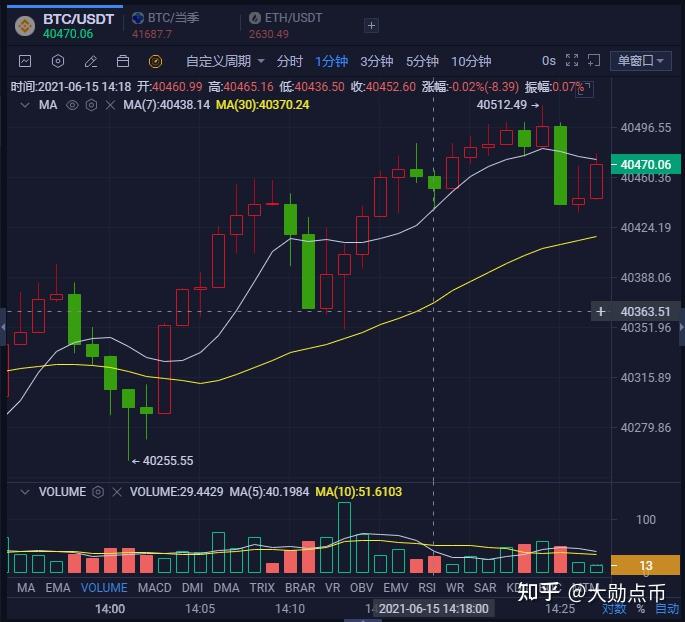Click the MA(10):51.6103 volume label
Viewport: 685px width, 622px height.
359,492
